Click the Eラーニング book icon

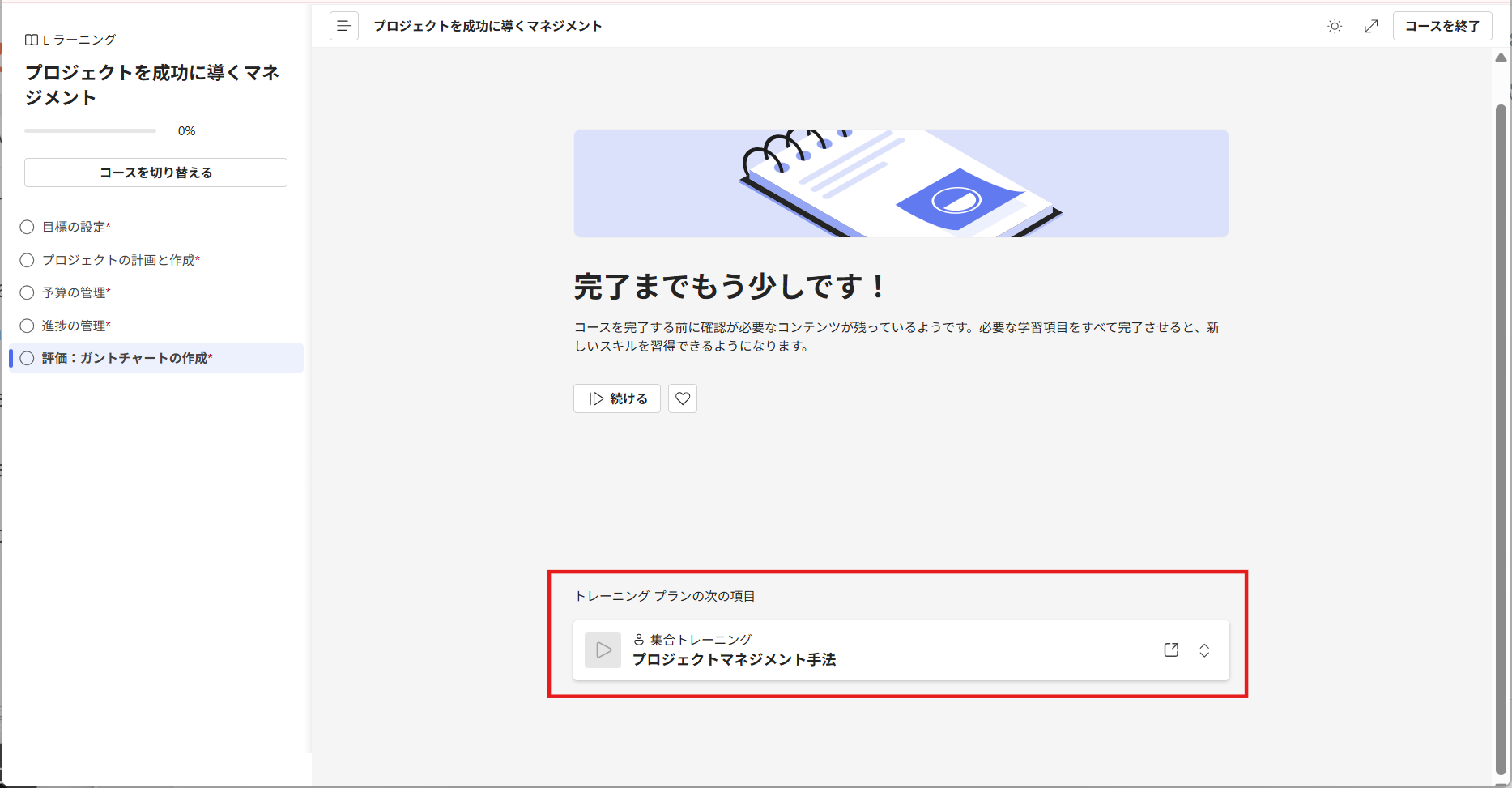[32, 40]
